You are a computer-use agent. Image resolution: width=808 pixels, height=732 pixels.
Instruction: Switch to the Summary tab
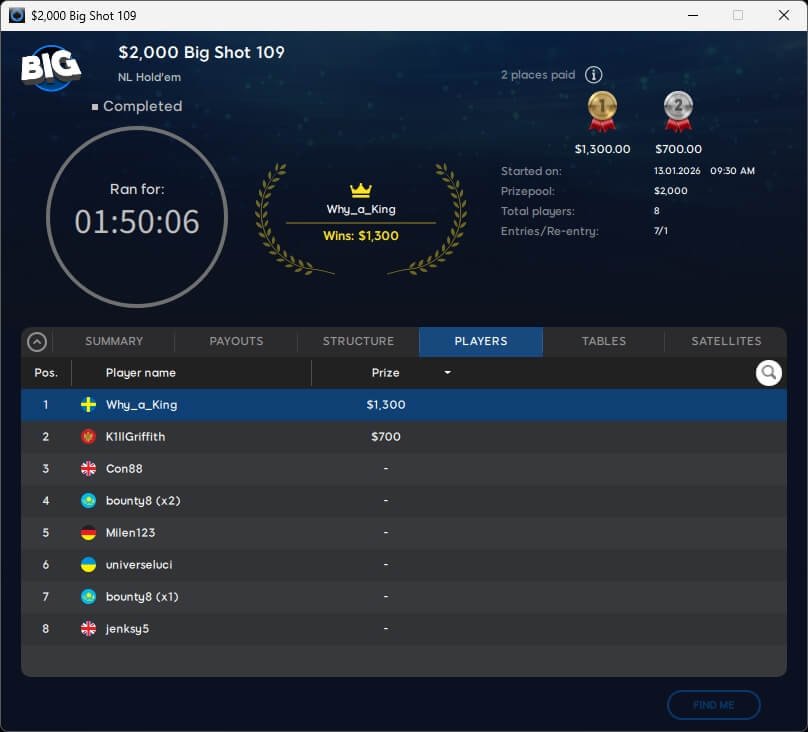pos(114,342)
